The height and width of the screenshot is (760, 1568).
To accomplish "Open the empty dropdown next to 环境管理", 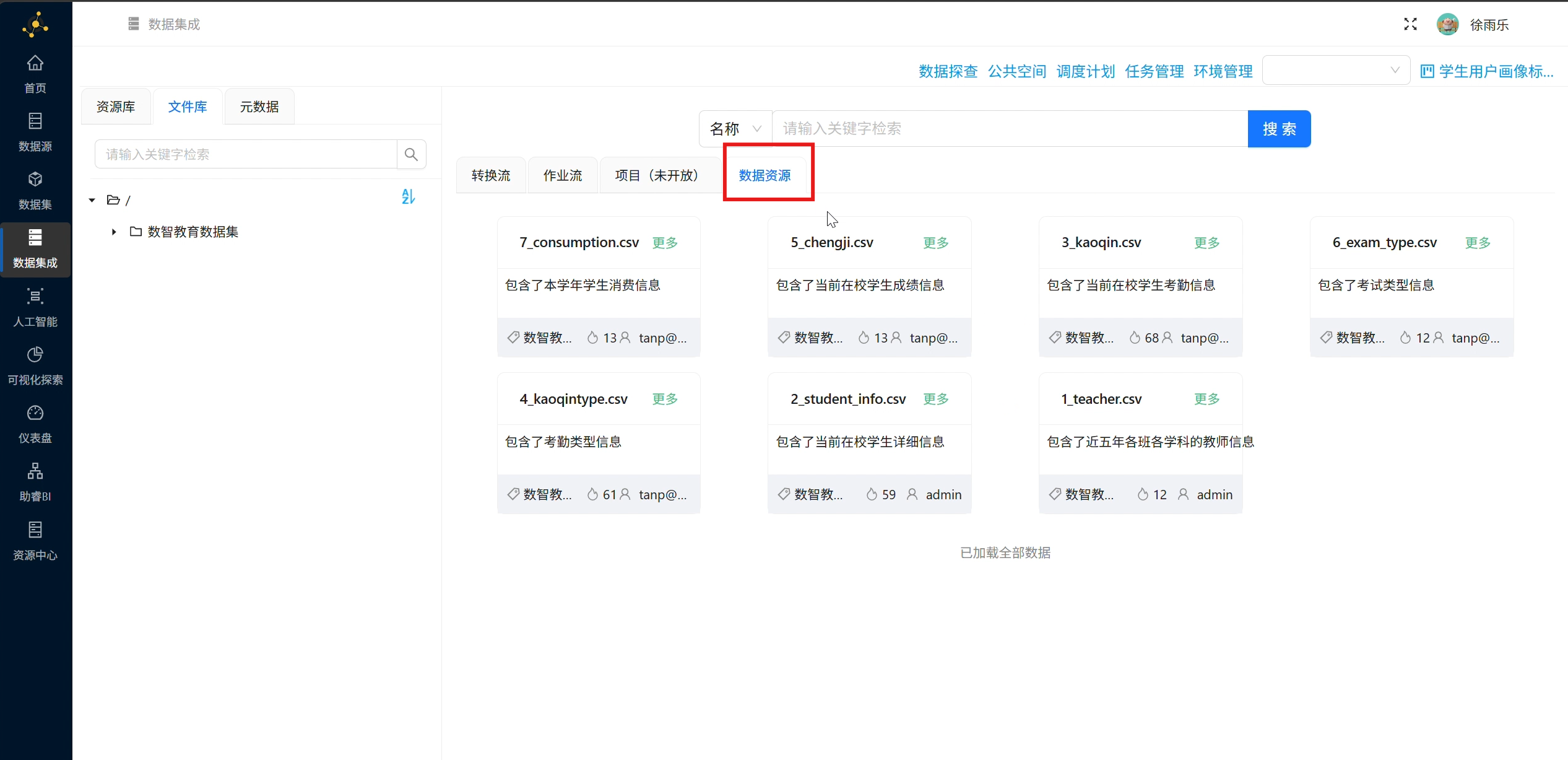I will (x=1336, y=71).
